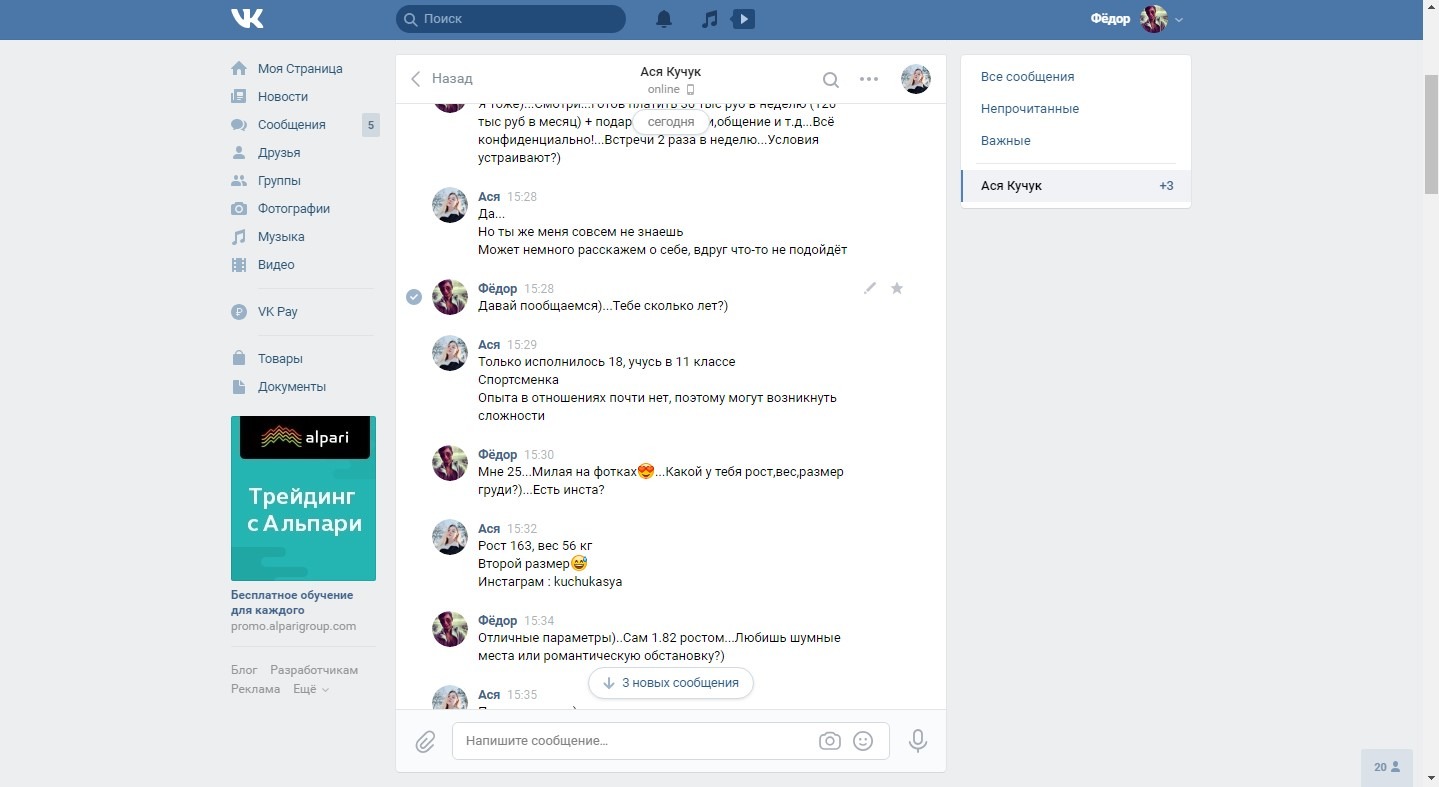Open the conversation actions three-dot menu
Viewport: 1439px width, 787px height.
pos(869,80)
